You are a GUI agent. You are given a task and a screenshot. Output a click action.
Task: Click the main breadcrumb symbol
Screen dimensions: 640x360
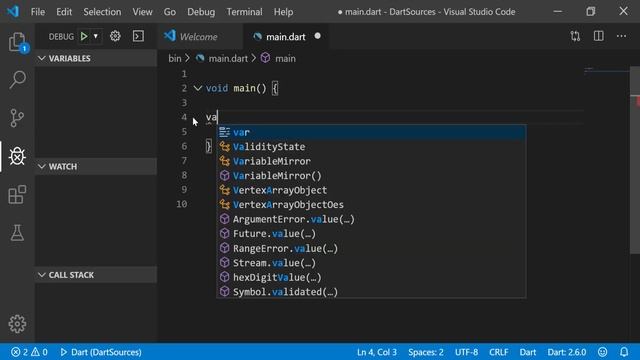click(285, 58)
